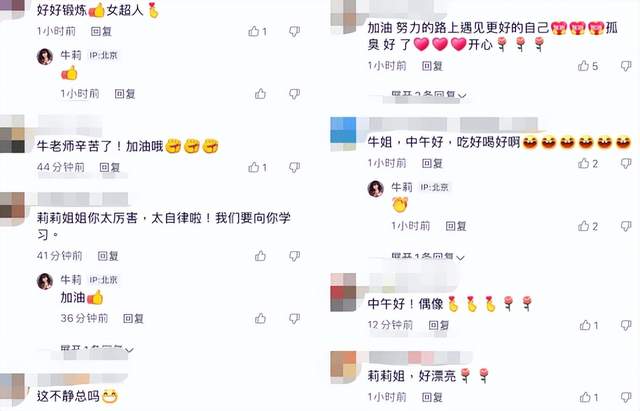Dislike the 好好锻炼 女超人 comment

point(294,31)
